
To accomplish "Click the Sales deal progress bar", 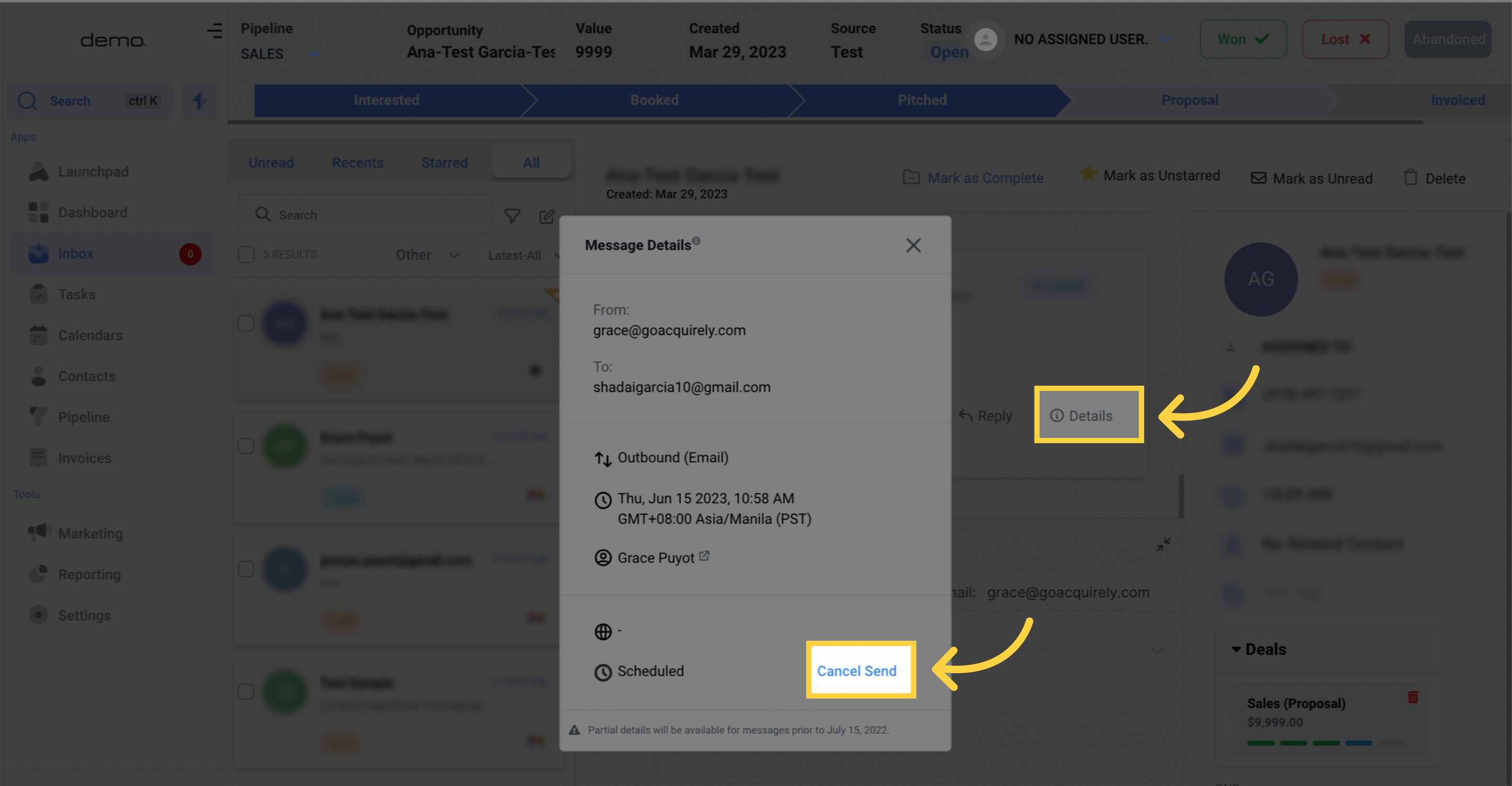I will pos(1325,743).
